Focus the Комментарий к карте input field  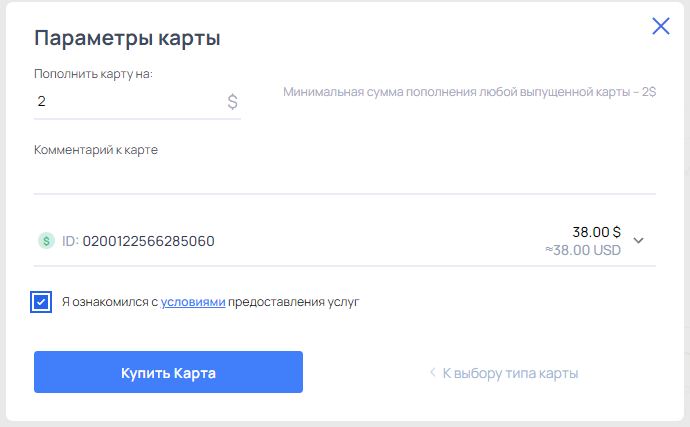345,177
